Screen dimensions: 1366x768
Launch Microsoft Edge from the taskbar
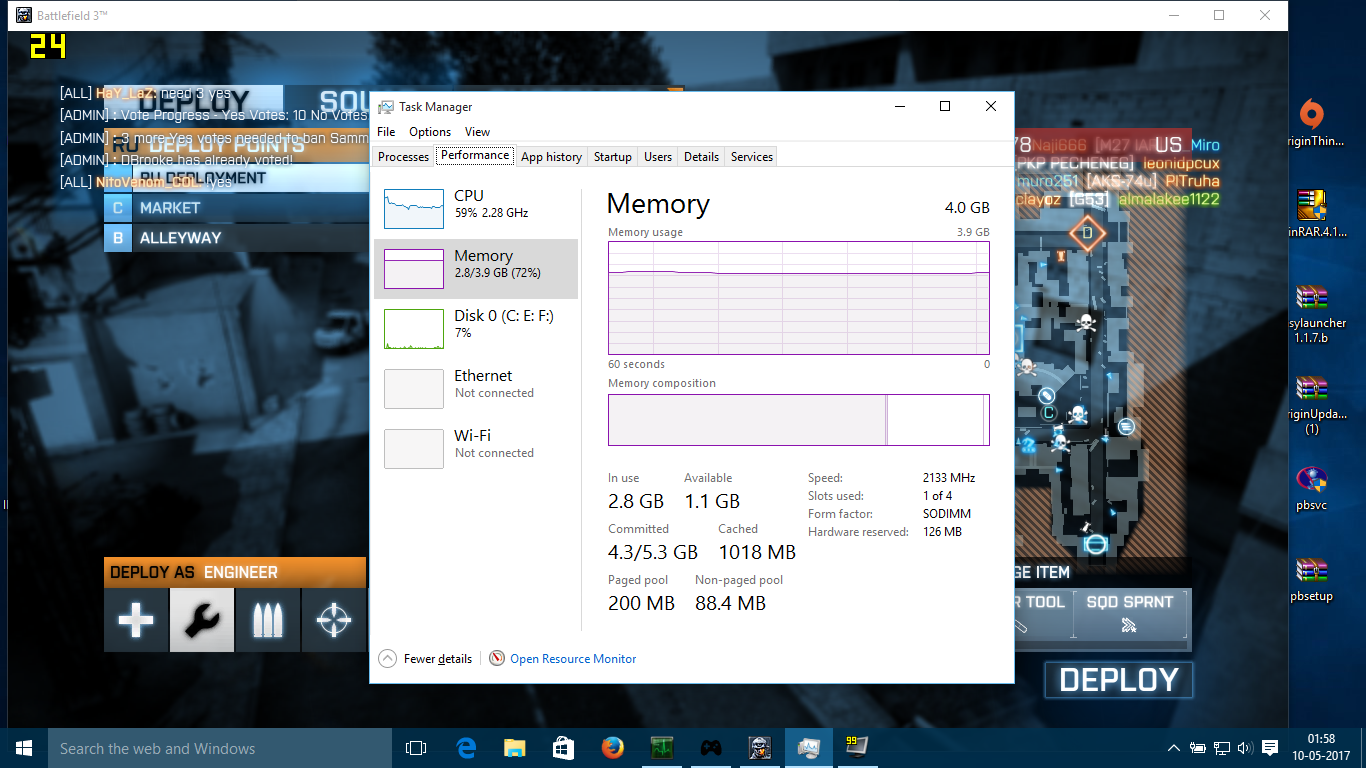pyautogui.click(x=466, y=748)
